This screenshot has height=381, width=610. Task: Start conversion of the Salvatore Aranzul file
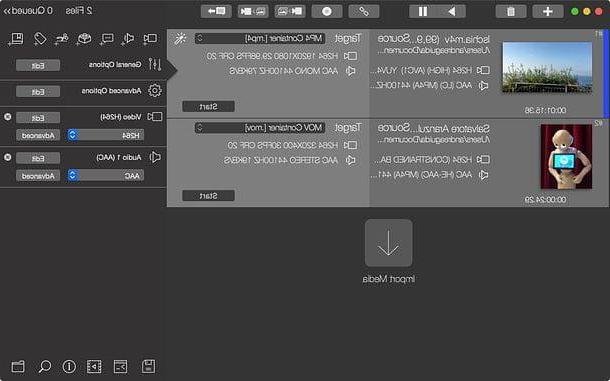click(x=208, y=195)
